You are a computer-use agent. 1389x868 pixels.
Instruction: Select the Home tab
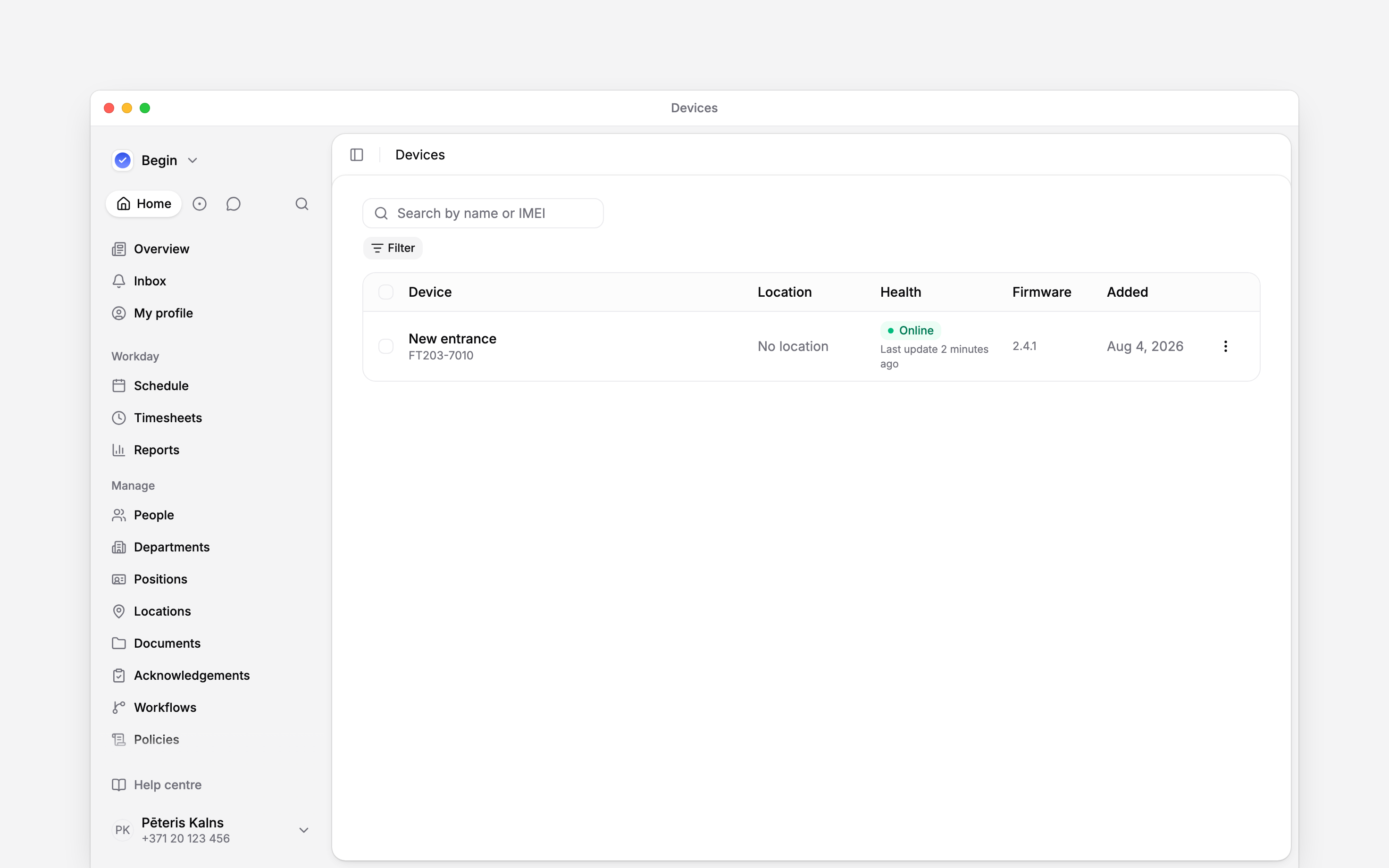coord(144,204)
